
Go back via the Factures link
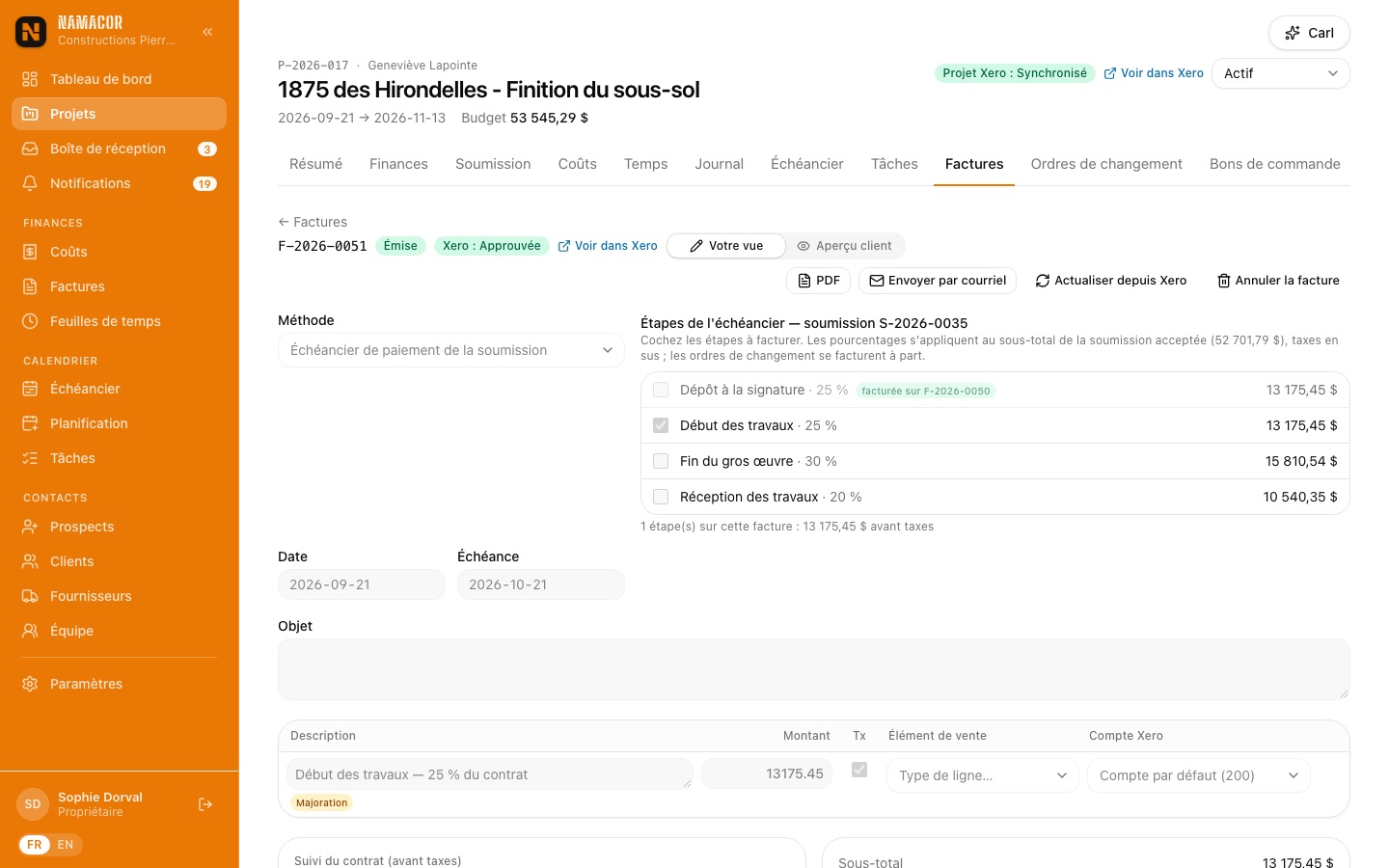point(313,222)
